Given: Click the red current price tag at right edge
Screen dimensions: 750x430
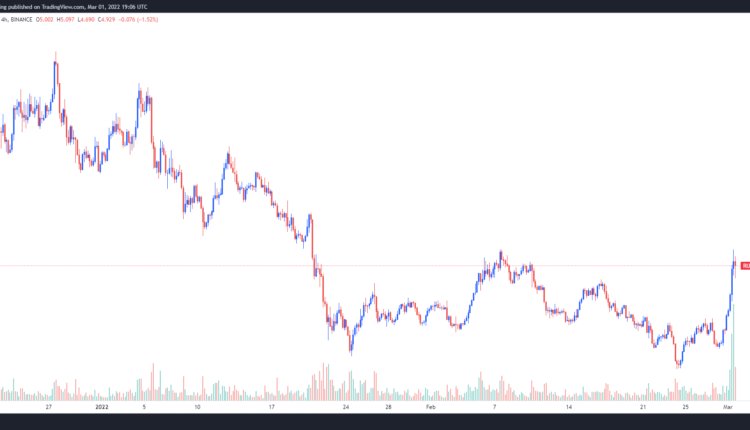Looking at the screenshot, I should 744,265.
